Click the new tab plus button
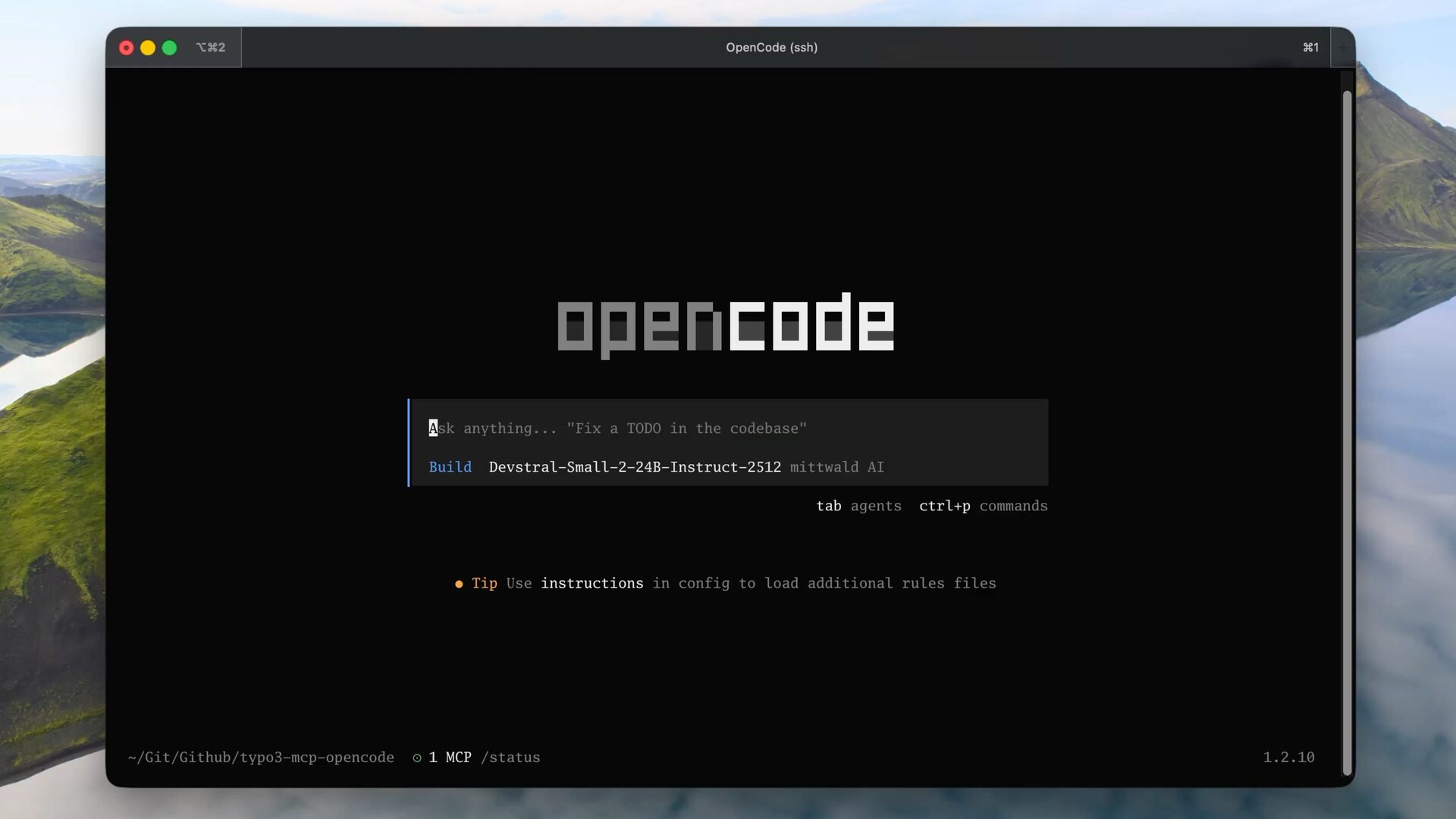 [1343, 48]
